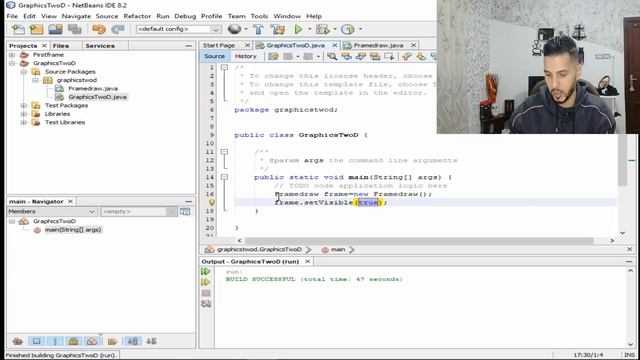The width and height of the screenshot is (640, 360).
Task: Click the New Project toolbar icon
Action: (36, 29)
